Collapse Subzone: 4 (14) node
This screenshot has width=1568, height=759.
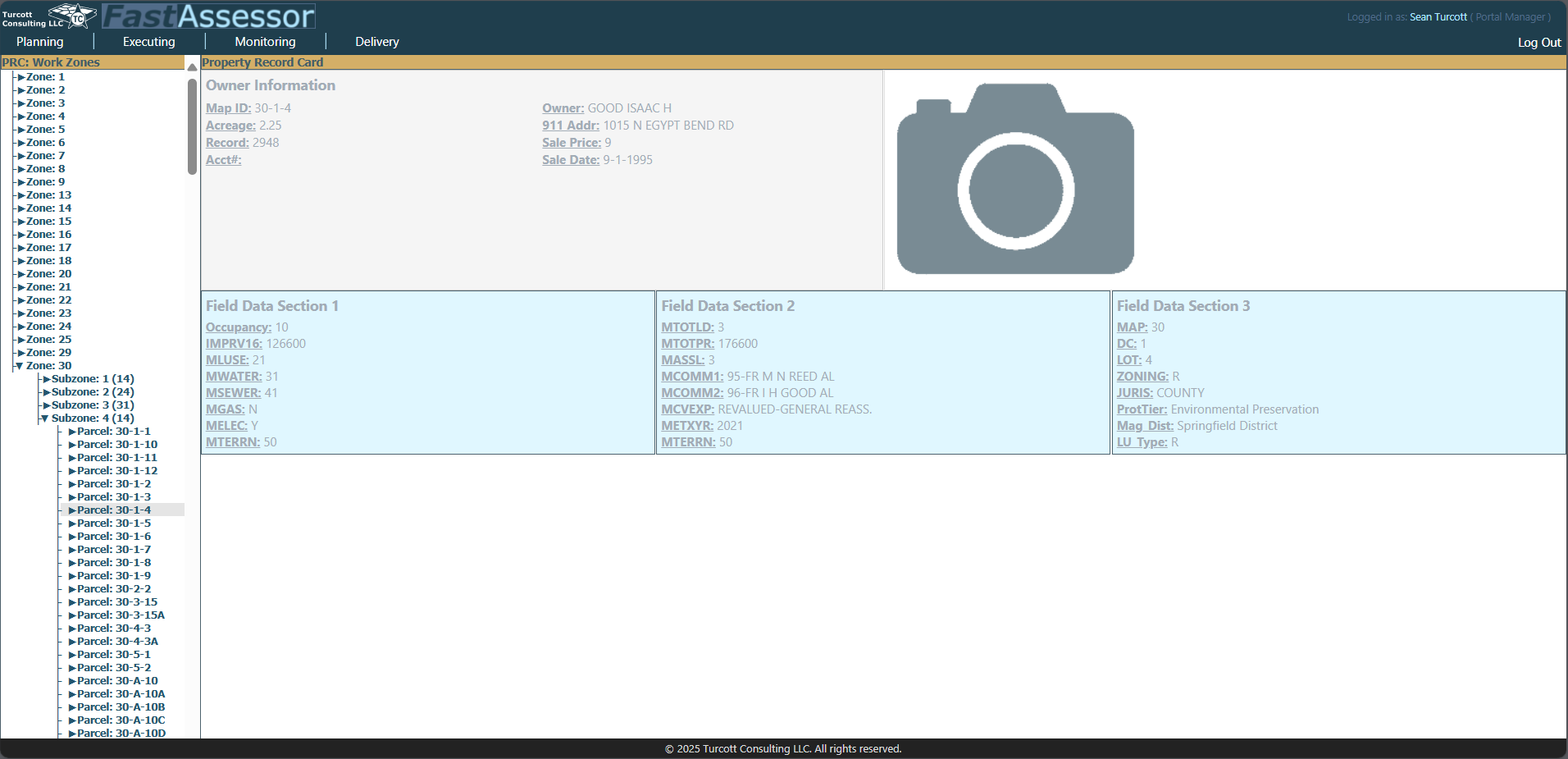(x=44, y=418)
